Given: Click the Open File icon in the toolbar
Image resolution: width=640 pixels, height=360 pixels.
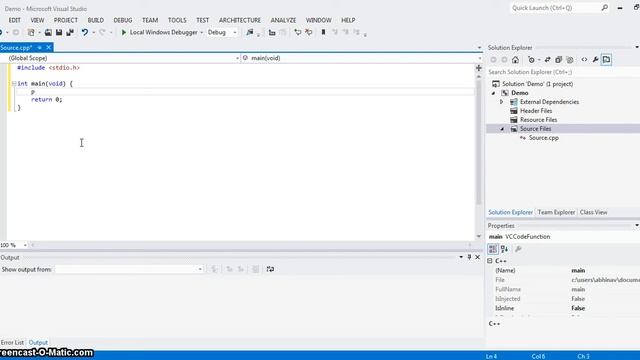Looking at the screenshot, I should 48,32.
